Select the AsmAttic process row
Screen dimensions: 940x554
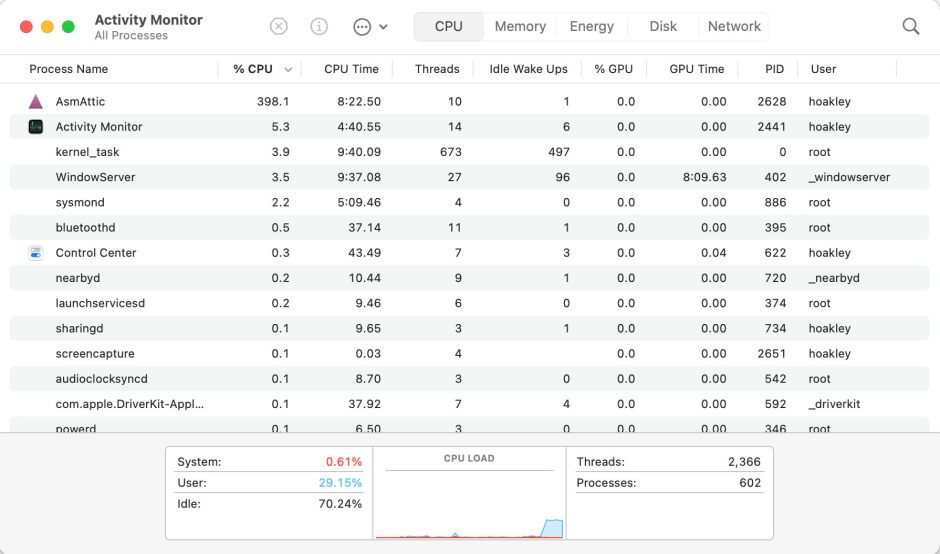point(469,101)
